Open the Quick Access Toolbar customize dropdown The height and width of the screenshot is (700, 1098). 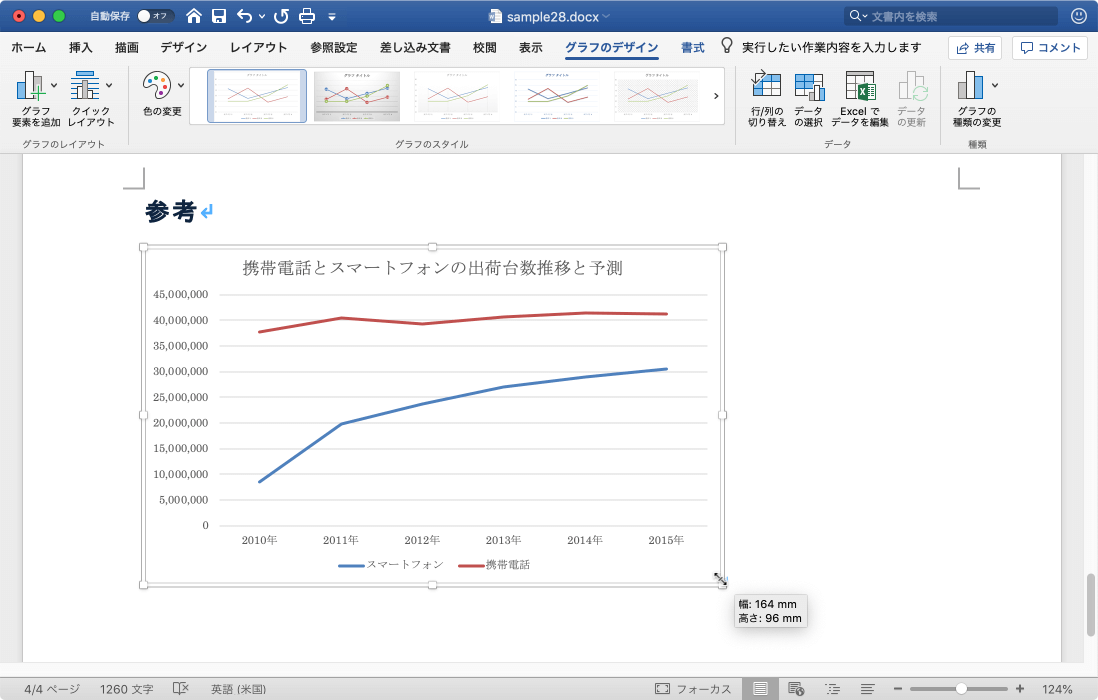pos(332,17)
